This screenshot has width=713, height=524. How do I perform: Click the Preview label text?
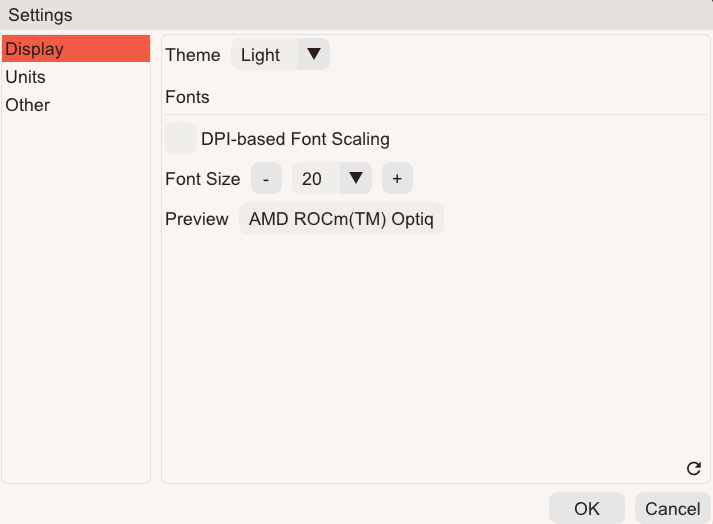coord(197,219)
